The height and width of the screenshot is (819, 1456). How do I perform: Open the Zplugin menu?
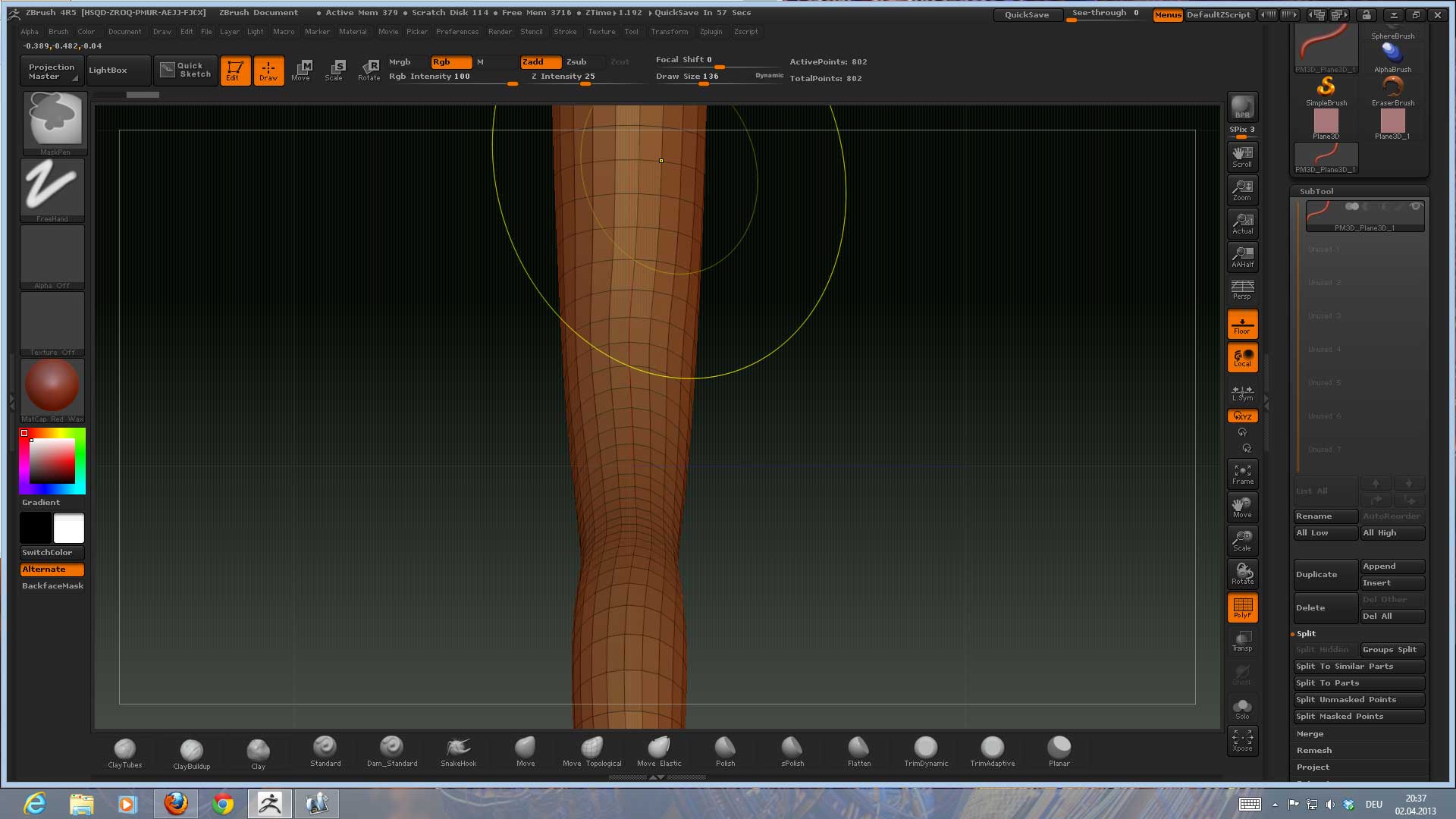pos(711,32)
